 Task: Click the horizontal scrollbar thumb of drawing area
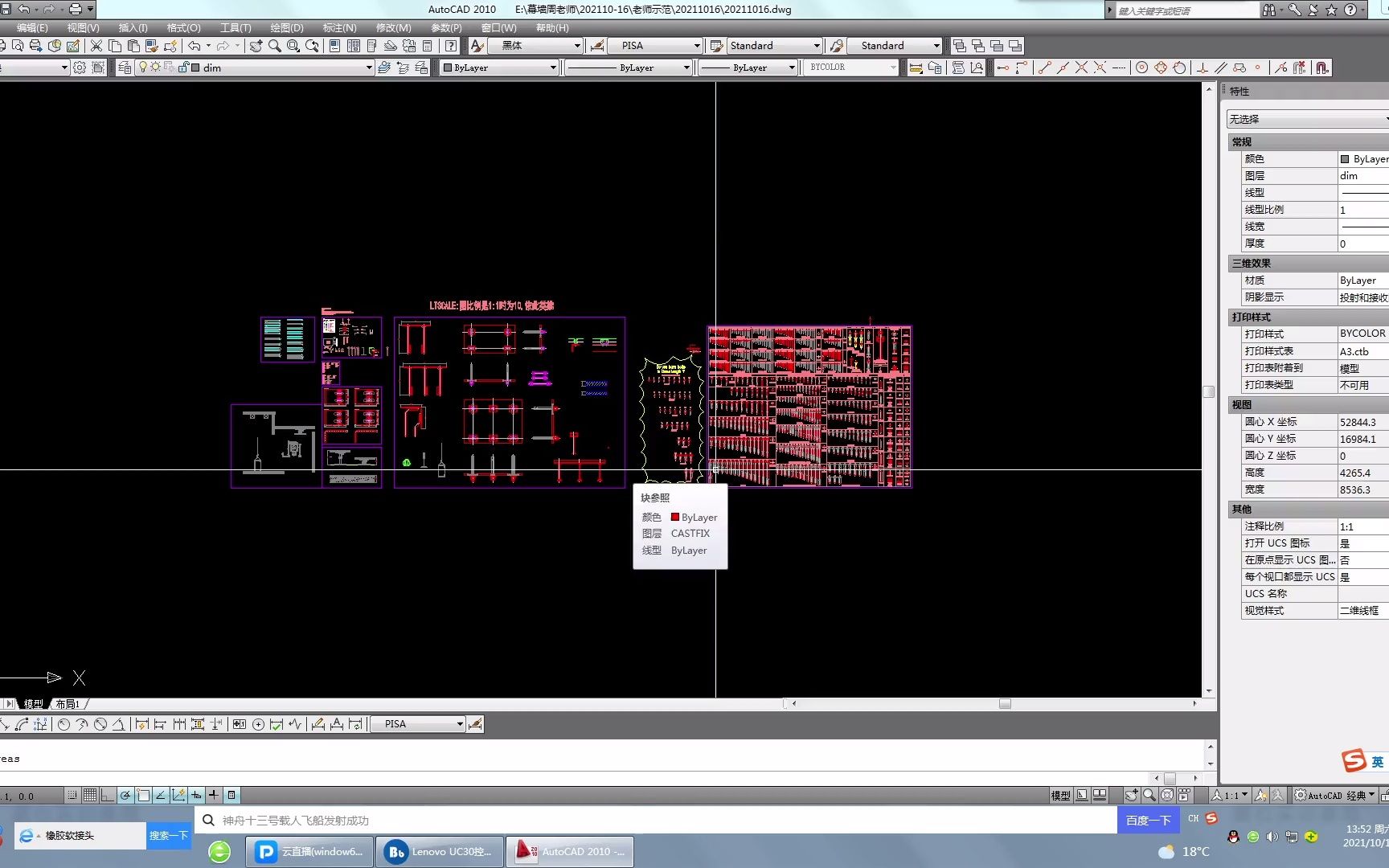tap(1005, 703)
